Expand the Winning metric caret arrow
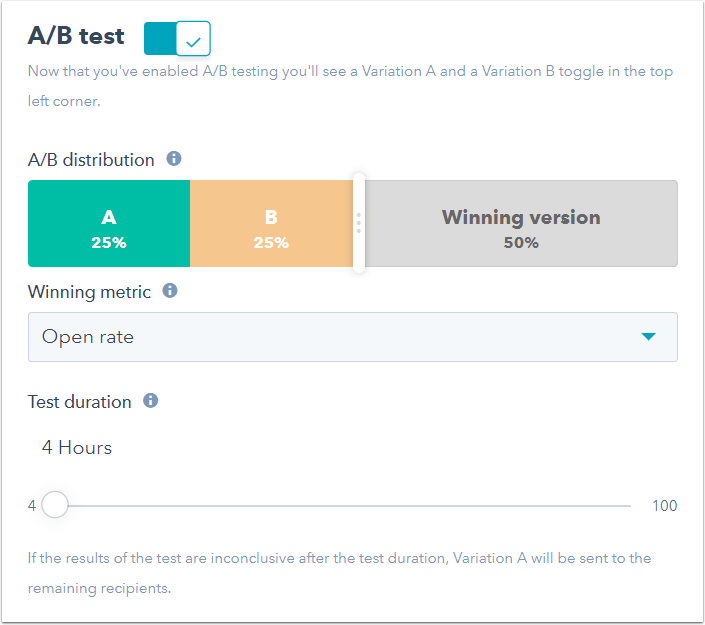 [x=648, y=337]
